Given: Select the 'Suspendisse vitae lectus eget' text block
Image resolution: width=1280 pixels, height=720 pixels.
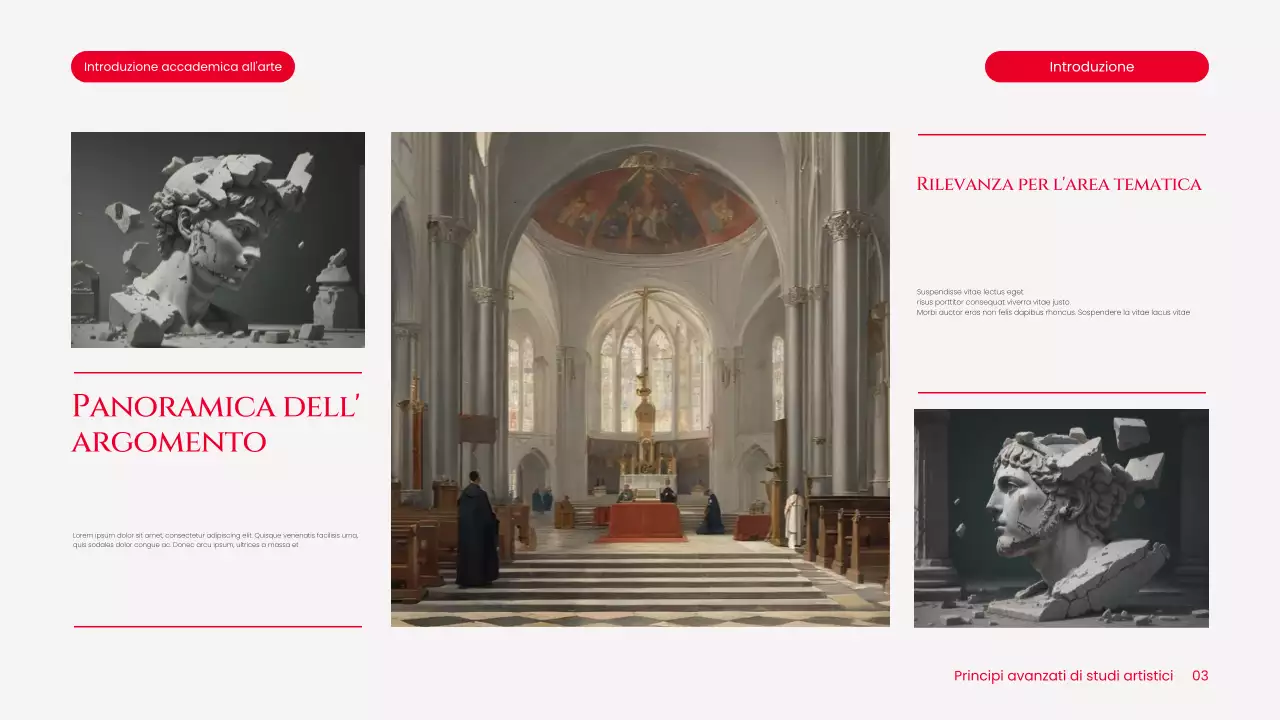Looking at the screenshot, I should [1053, 302].
